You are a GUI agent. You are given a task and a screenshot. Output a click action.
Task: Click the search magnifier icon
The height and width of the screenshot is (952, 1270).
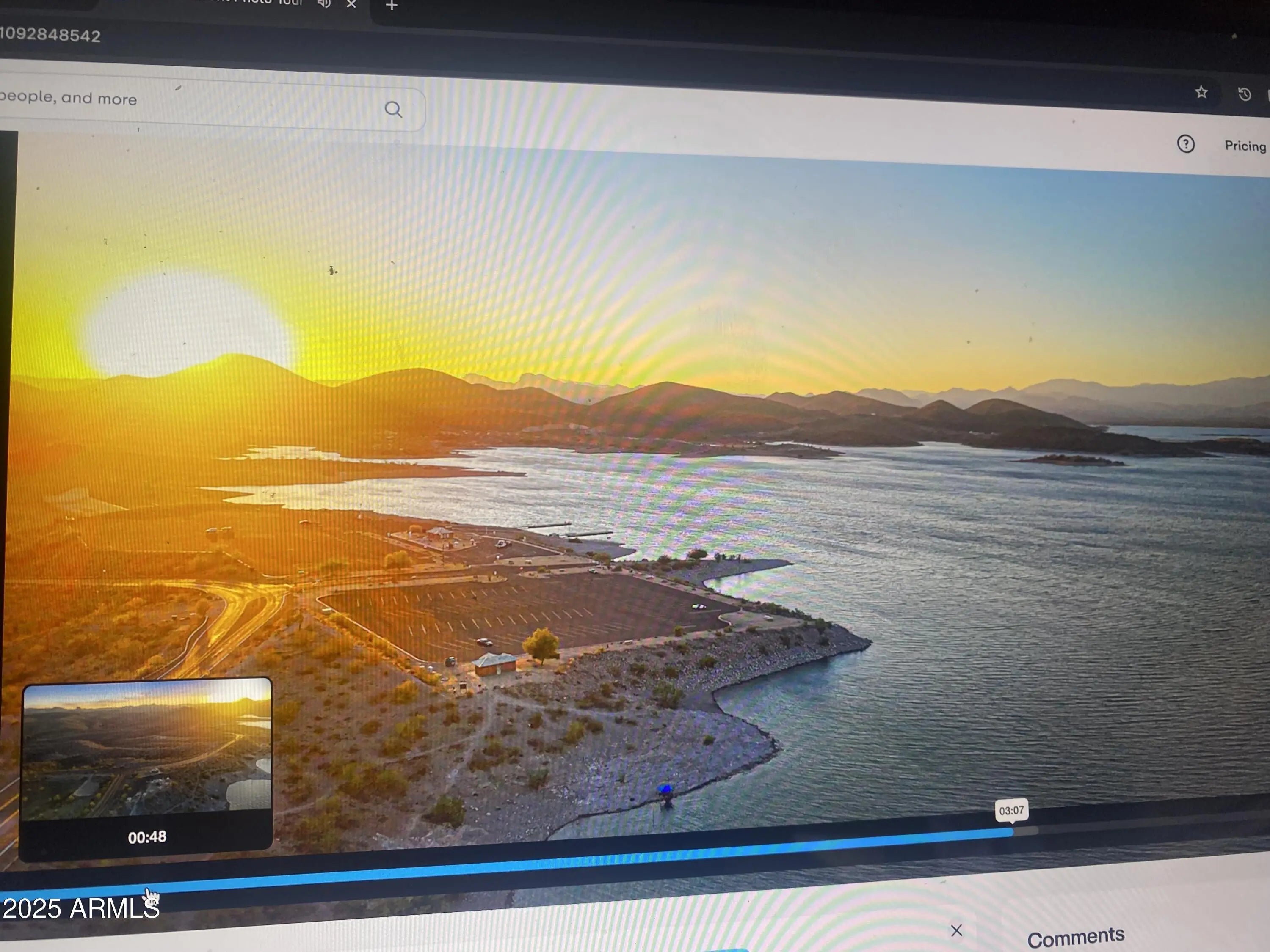point(393,109)
